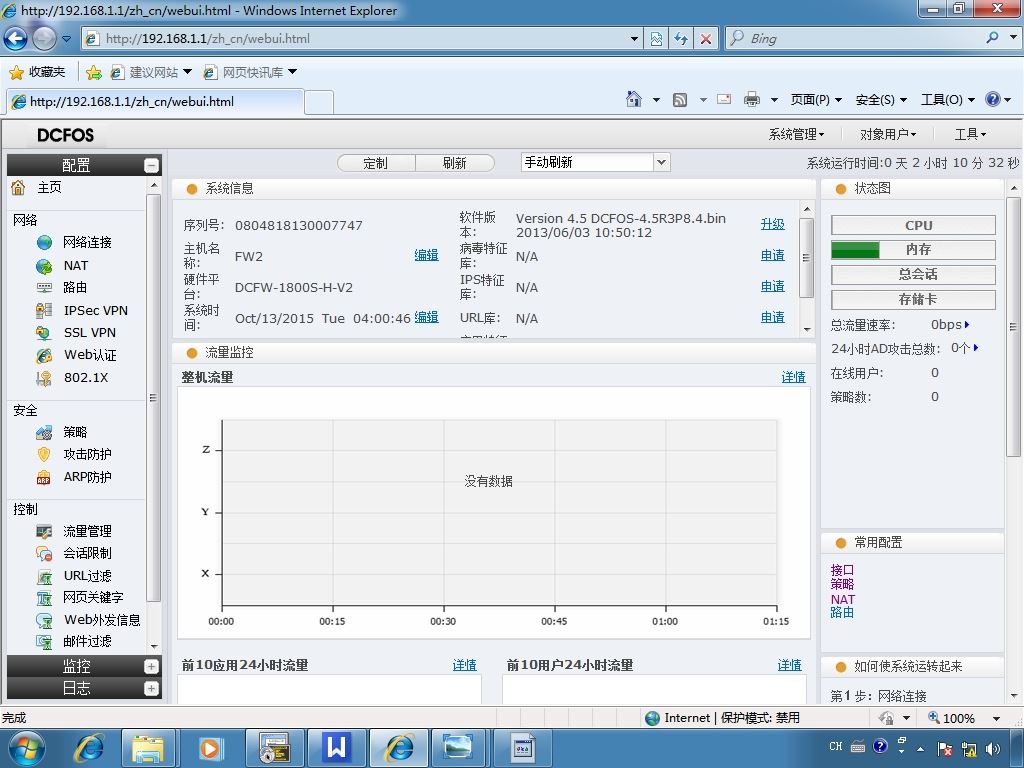Open the IE 页面(P) menu

pos(816,100)
